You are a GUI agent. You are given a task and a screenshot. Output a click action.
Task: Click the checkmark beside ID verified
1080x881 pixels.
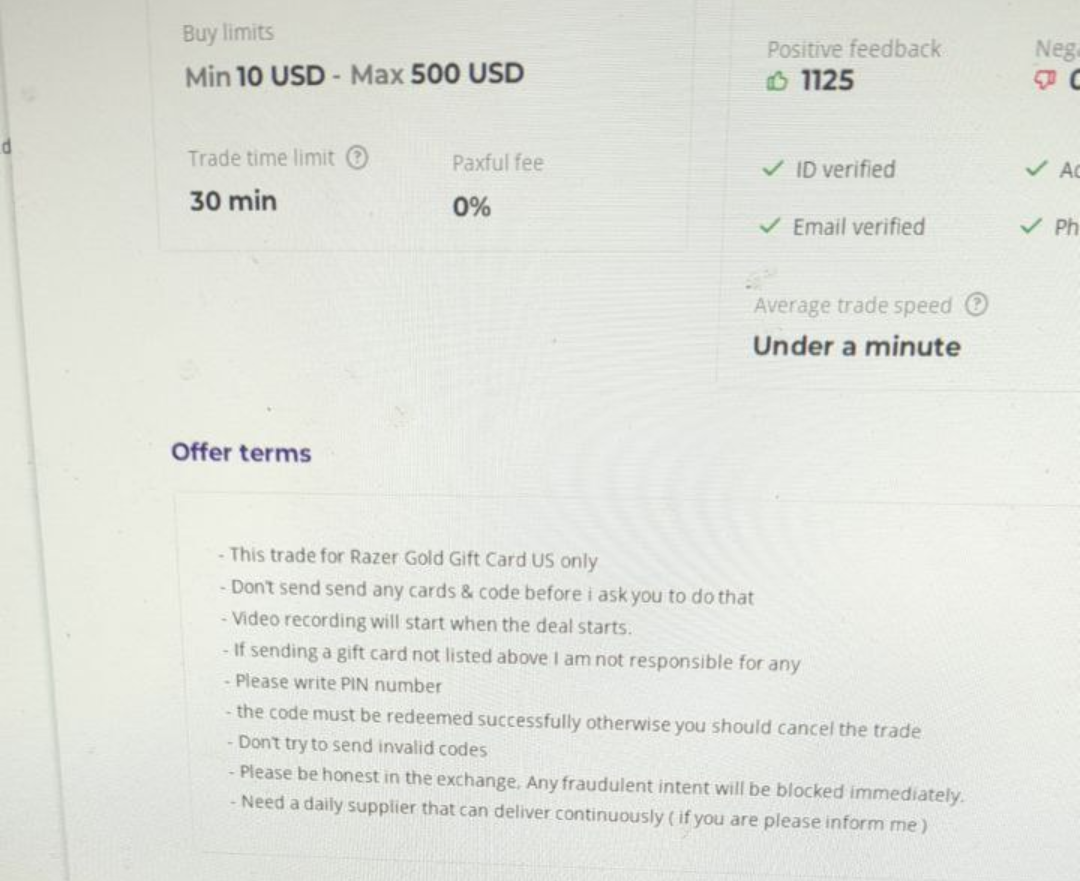(771, 169)
